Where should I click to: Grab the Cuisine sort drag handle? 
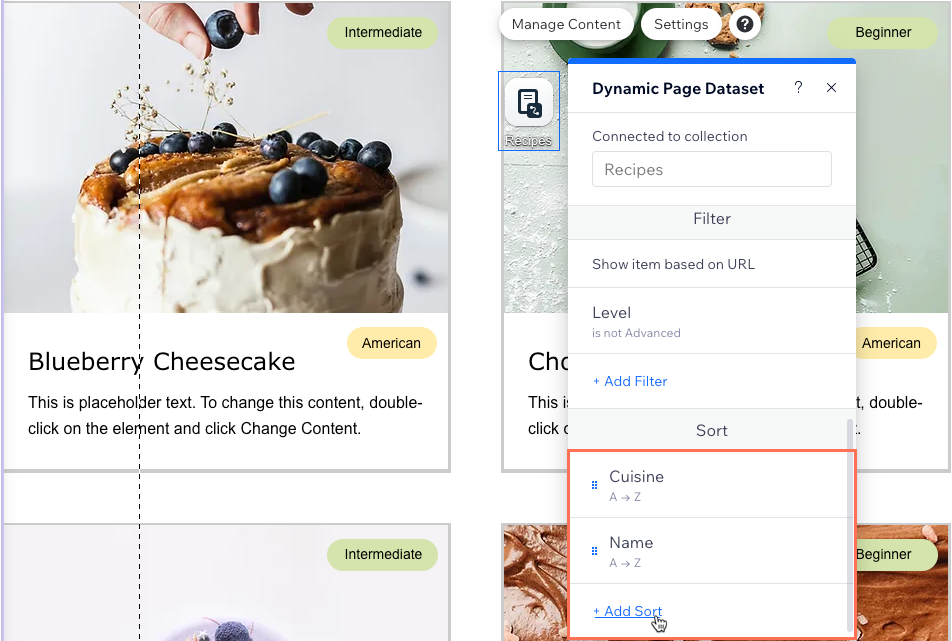tap(594, 485)
